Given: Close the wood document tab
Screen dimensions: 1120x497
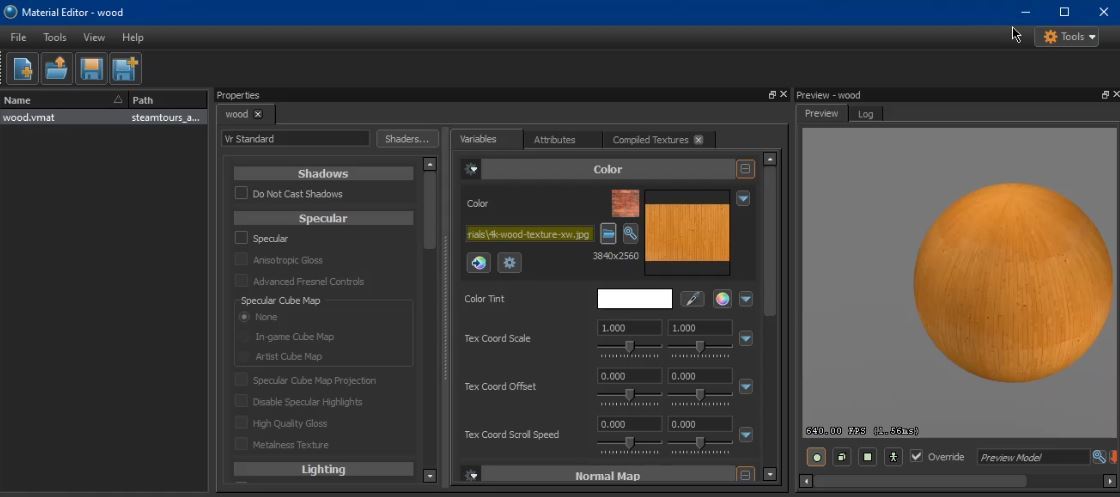Looking at the screenshot, I should (258, 114).
